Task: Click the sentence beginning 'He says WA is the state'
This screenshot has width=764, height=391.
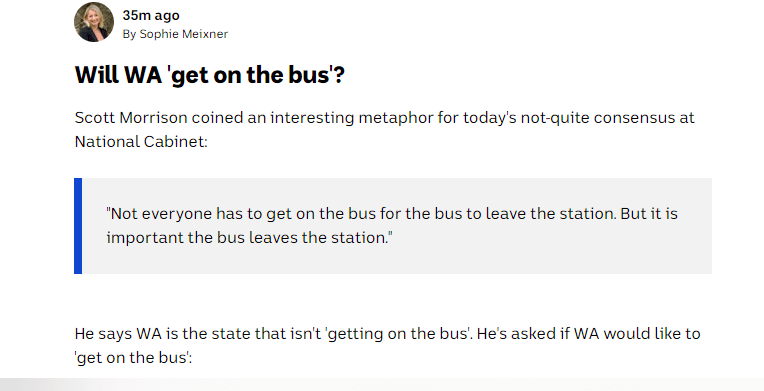Action: point(273,334)
